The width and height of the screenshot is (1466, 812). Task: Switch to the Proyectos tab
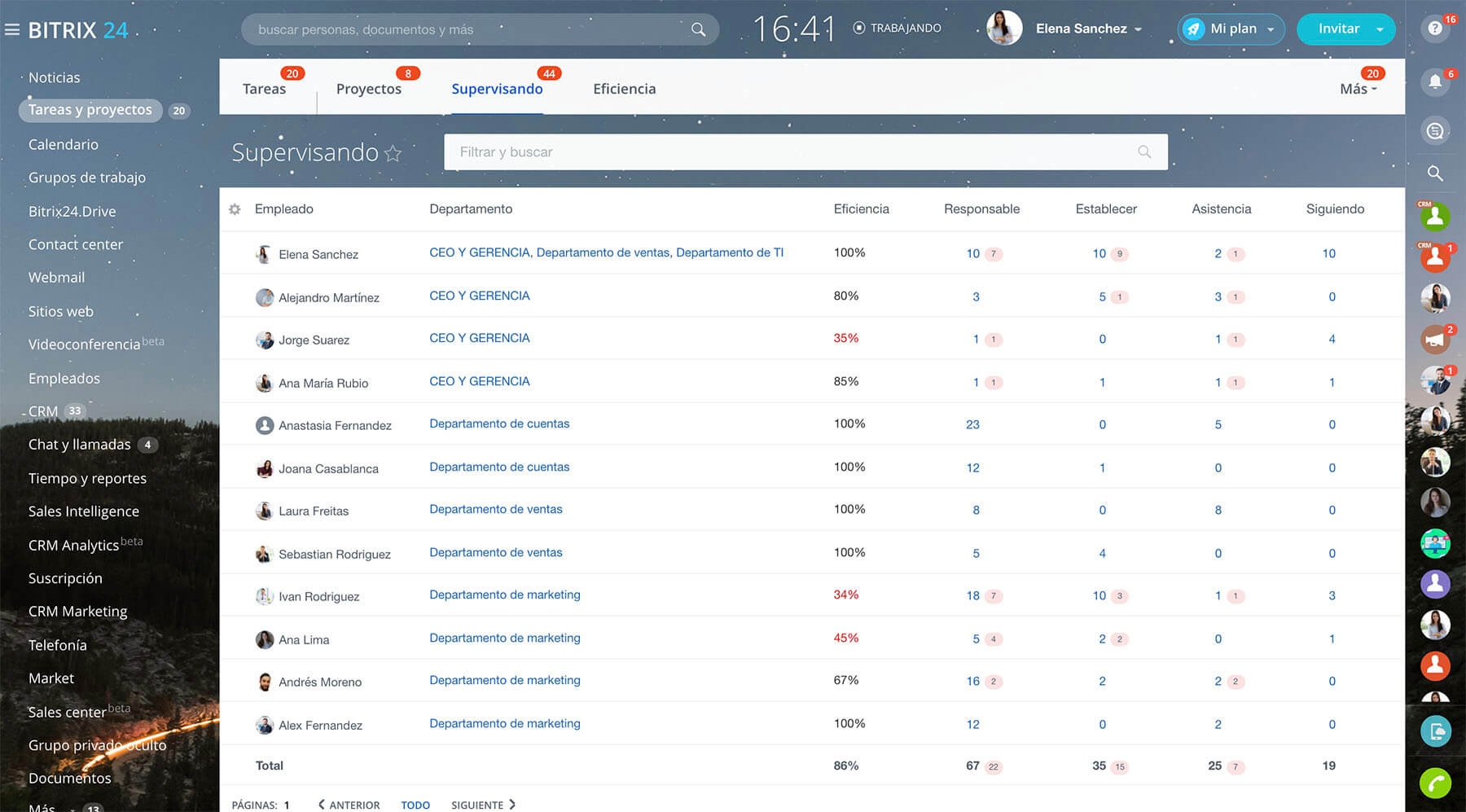point(368,90)
